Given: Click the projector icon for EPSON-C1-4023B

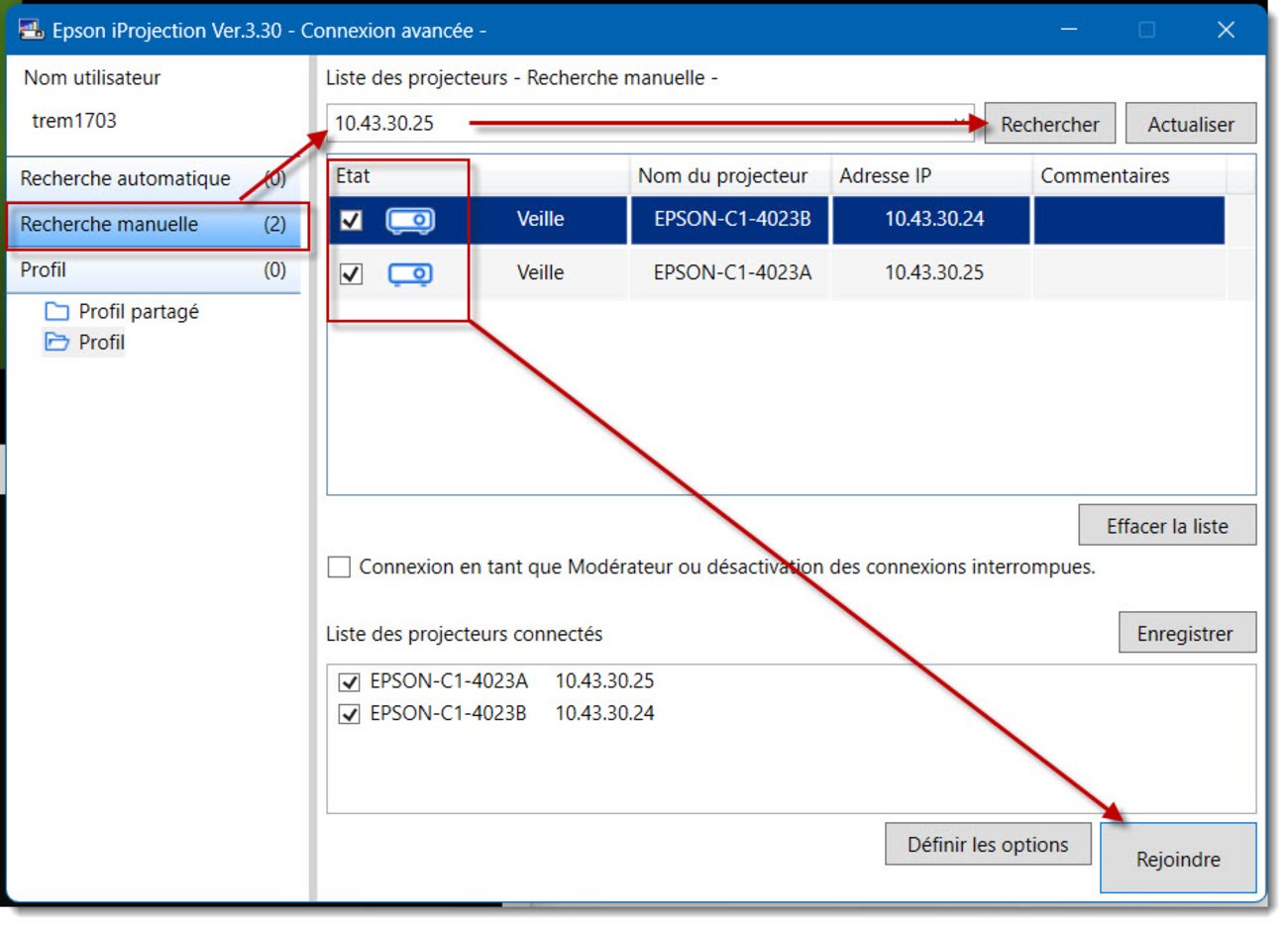Looking at the screenshot, I should (409, 220).
